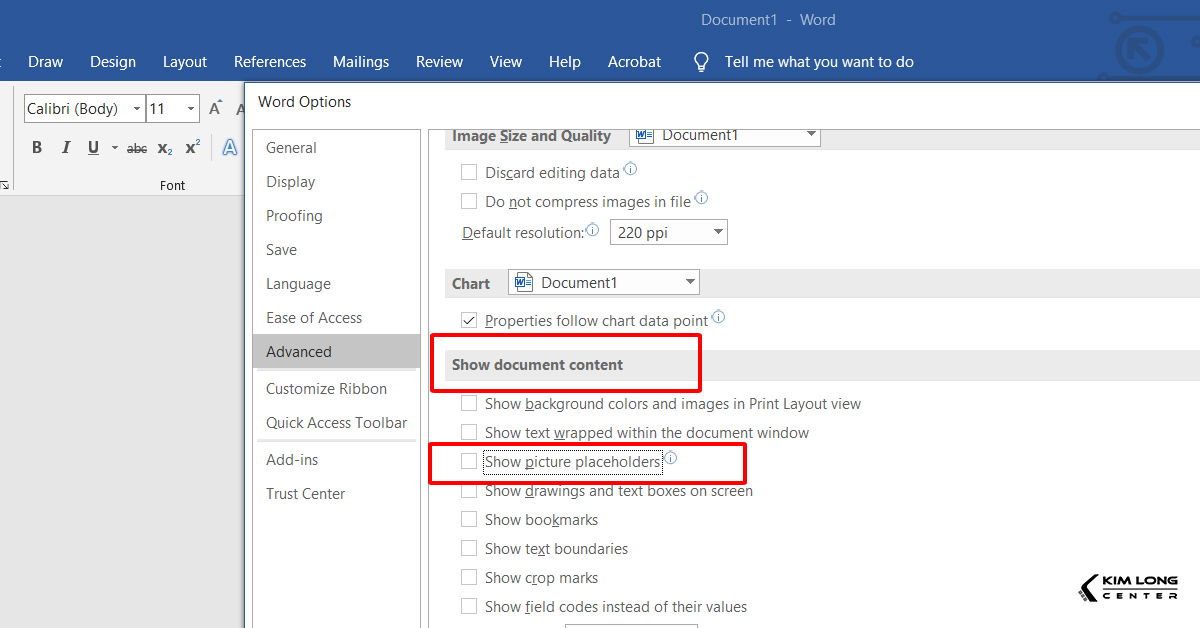Select Proofing in Word Options sidebar
The image size is (1200, 628).
(294, 216)
